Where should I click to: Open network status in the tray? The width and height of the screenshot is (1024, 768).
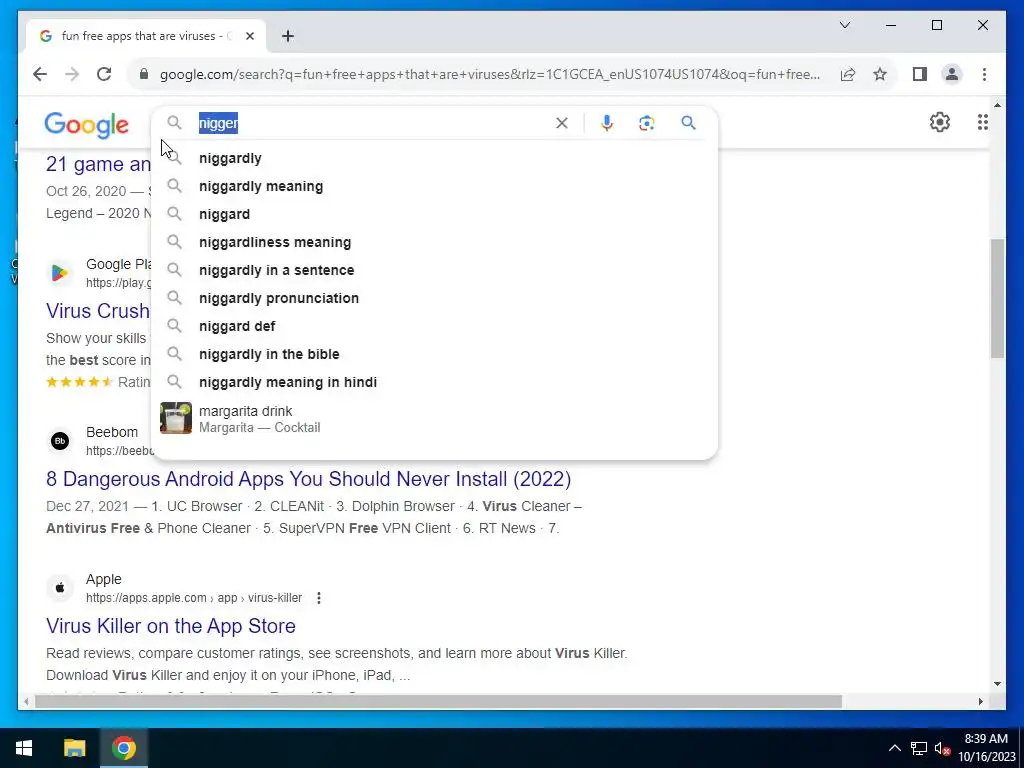(x=919, y=748)
